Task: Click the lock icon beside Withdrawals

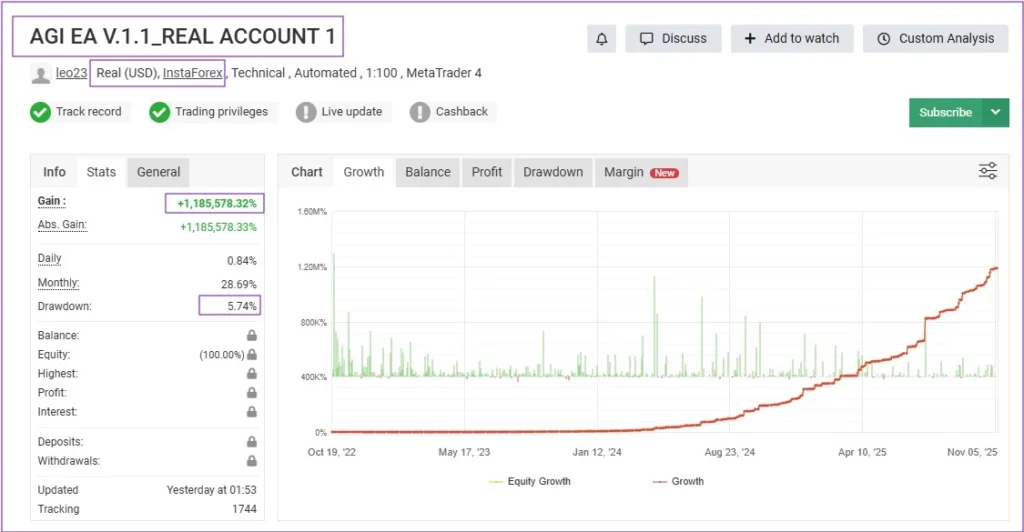Action: point(252,461)
